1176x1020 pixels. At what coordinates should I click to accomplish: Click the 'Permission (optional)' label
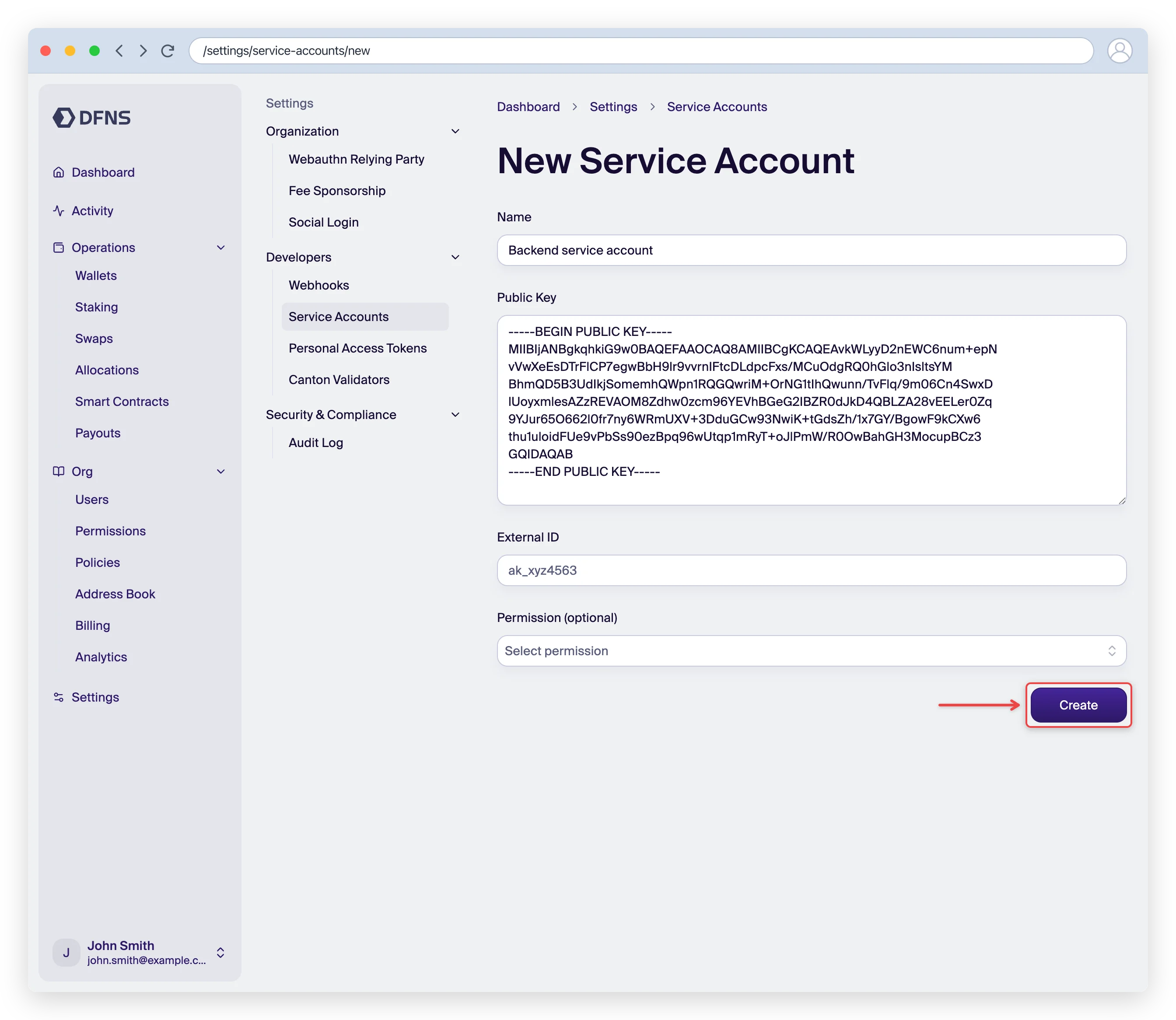click(556, 618)
